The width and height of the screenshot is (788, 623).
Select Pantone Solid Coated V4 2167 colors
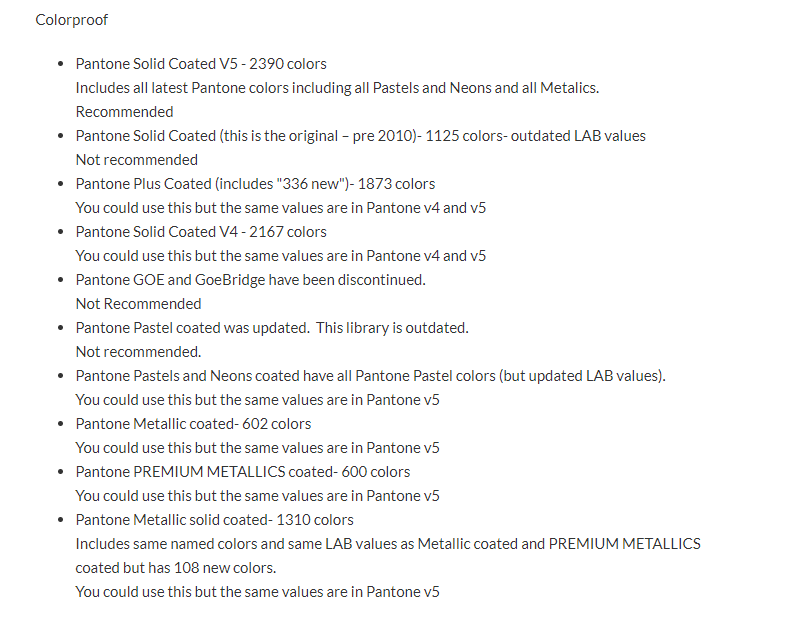click(x=201, y=232)
